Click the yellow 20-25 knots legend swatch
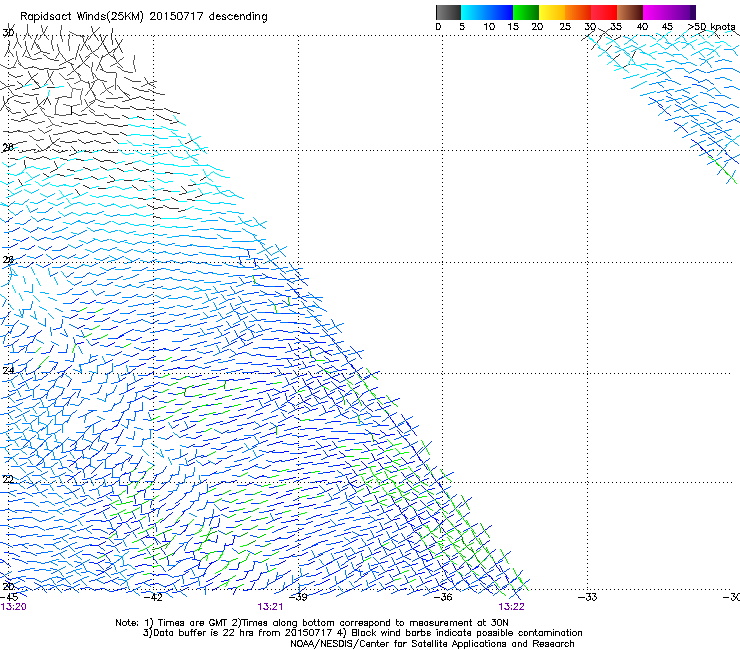Image resolution: width=740 pixels, height=650 pixels. pyautogui.click(x=552, y=12)
